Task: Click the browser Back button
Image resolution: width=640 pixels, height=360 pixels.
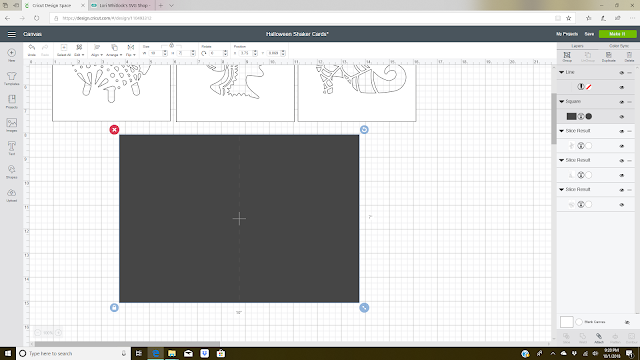Action: [x=8, y=18]
